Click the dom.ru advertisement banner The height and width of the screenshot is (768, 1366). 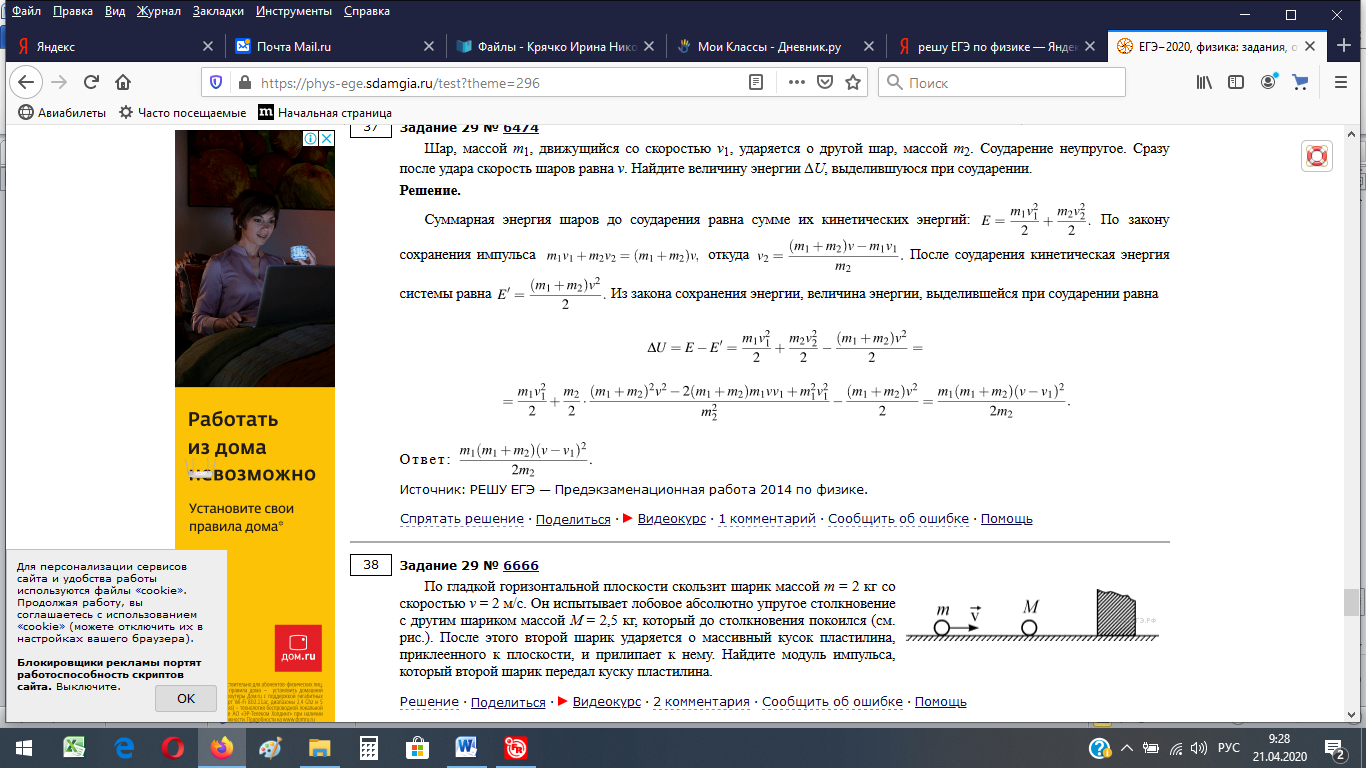point(255,425)
